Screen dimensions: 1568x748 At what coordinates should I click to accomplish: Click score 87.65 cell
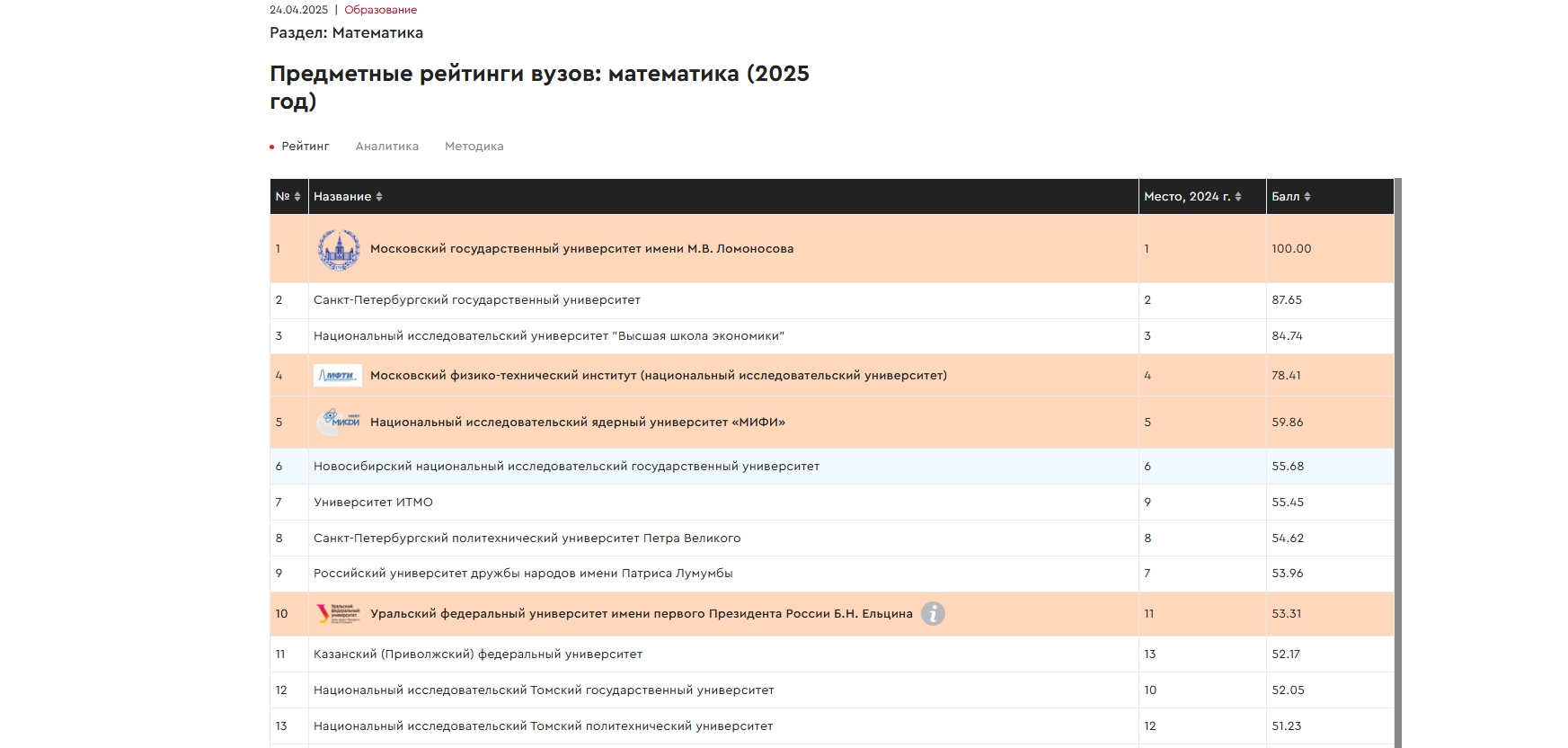(x=1330, y=300)
